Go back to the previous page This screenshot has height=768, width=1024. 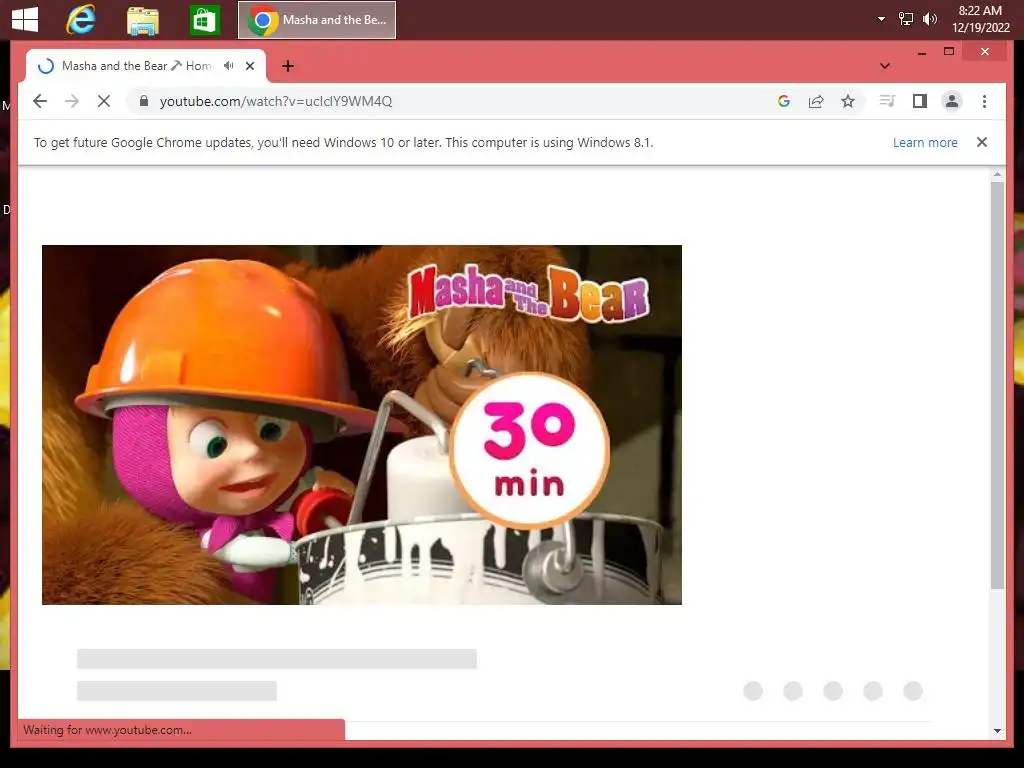[40, 101]
